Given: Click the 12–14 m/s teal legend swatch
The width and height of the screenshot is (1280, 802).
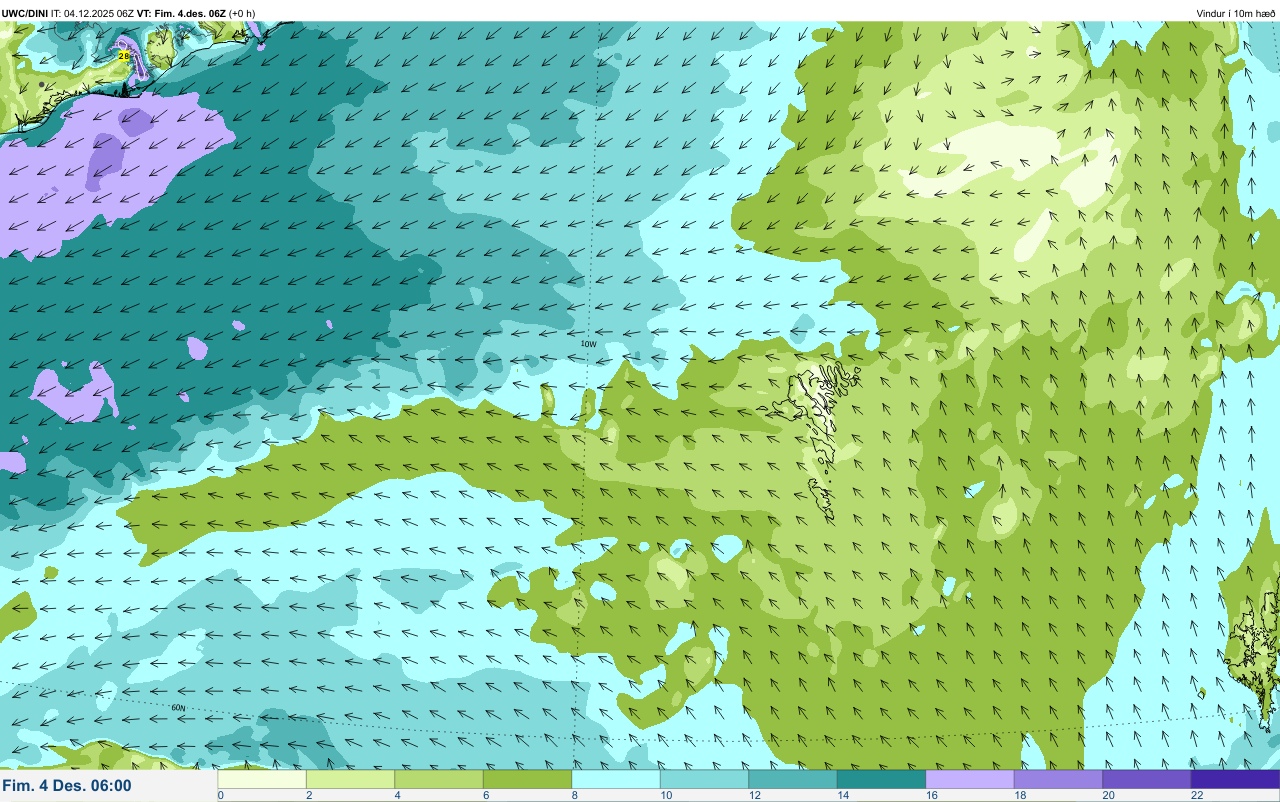Looking at the screenshot, I should pos(793,779).
